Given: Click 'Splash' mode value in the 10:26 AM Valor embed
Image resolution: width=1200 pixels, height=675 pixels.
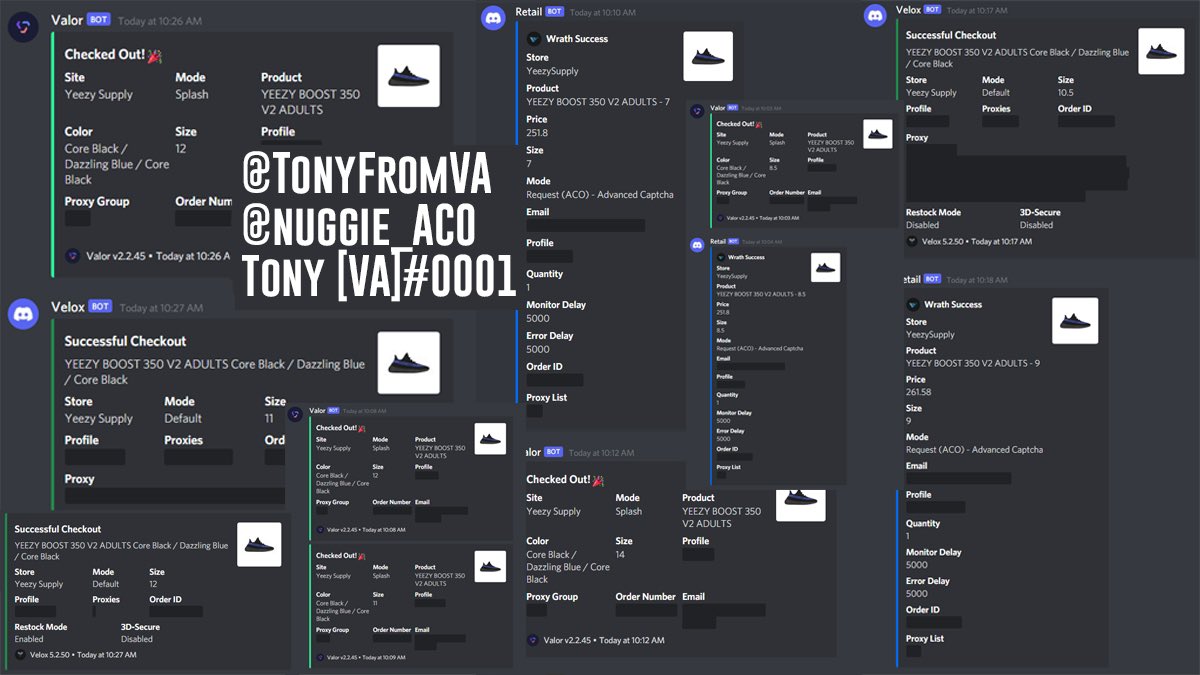Looking at the screenshot, I should tap(192, 95).
